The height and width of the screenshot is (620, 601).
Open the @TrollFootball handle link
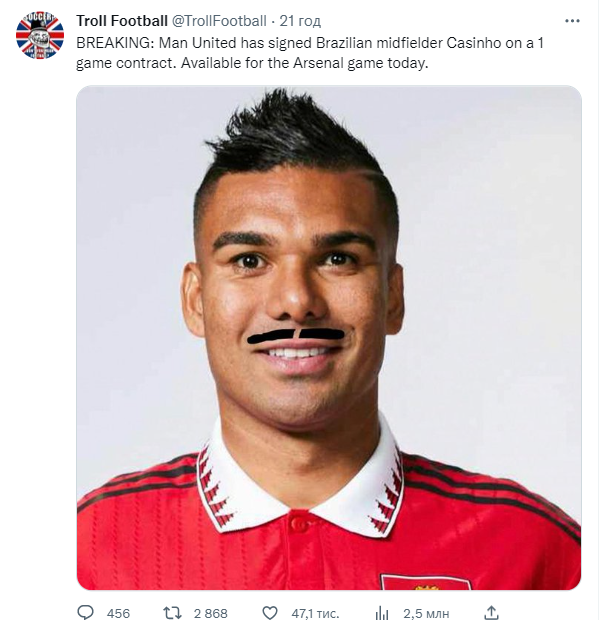[x=219, y=21]
